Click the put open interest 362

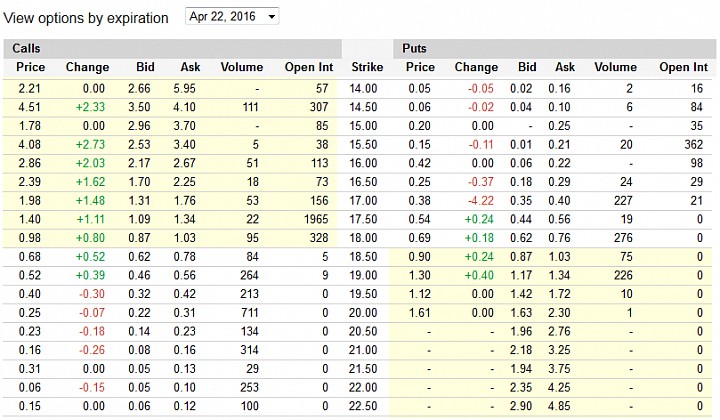click(x=693, y=145)
